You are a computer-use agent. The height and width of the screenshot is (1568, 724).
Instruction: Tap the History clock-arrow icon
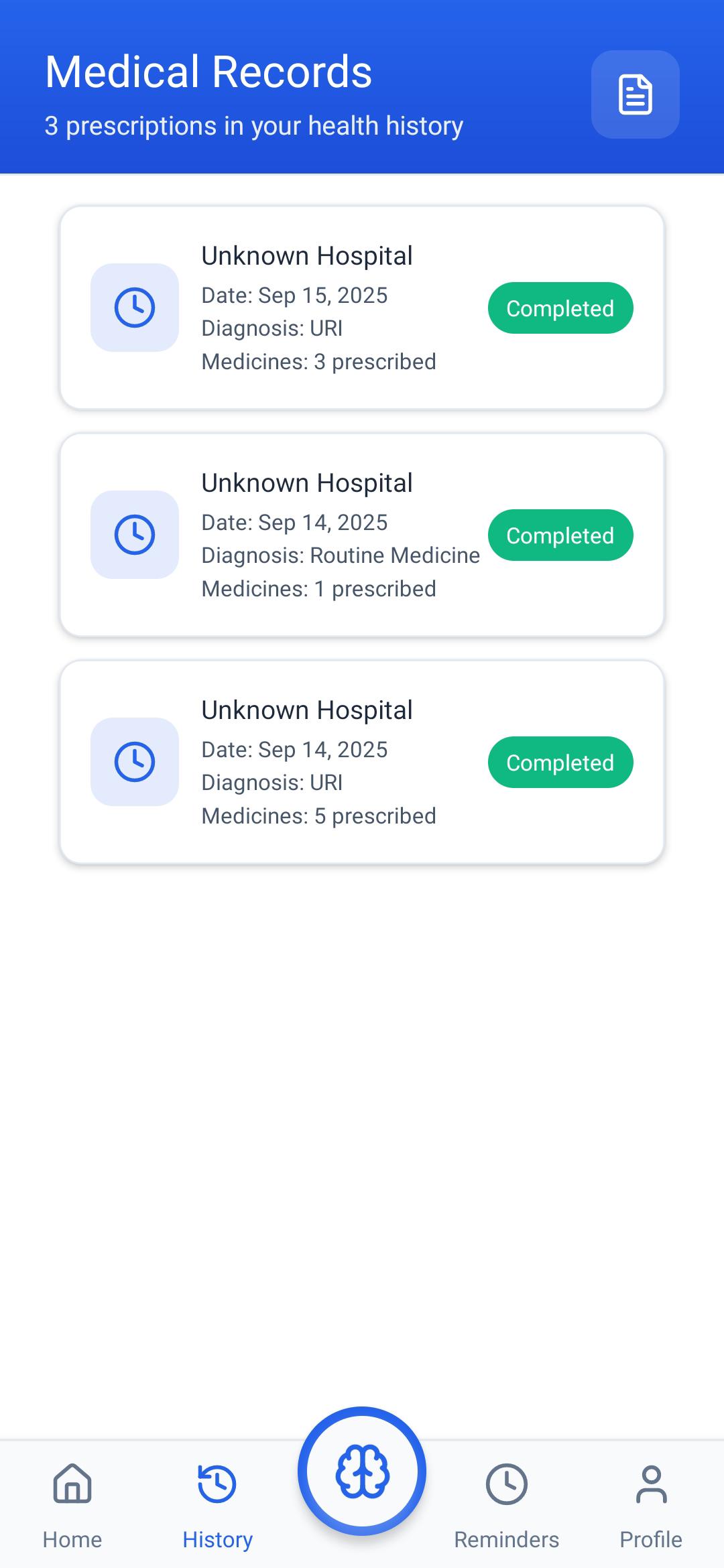217,1484
